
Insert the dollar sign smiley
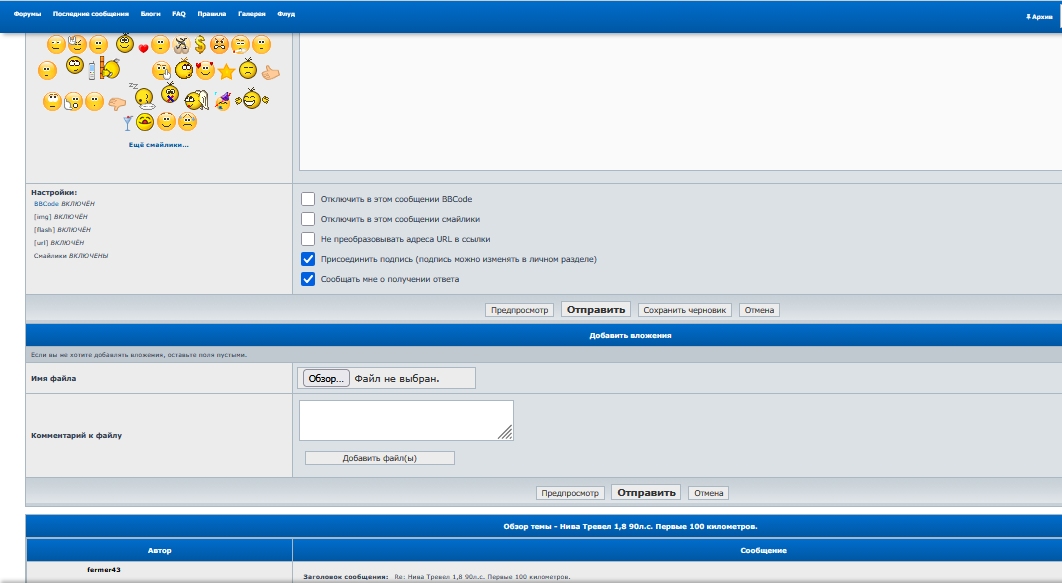tap(200, 44)
